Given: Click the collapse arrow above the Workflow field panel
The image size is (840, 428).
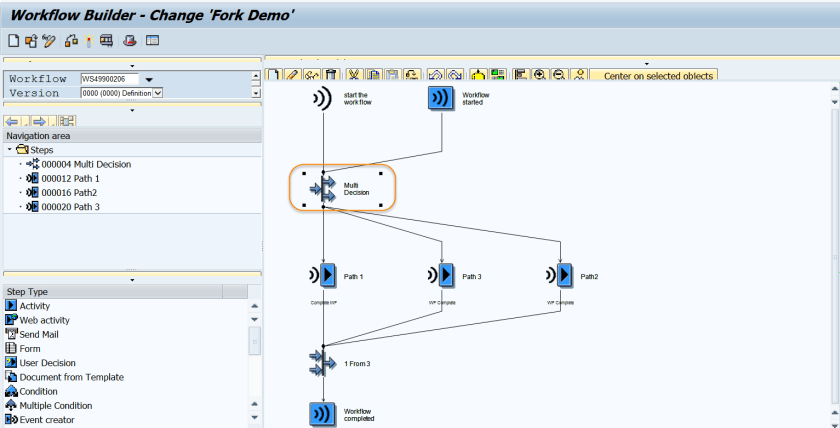Looking at the screenshot, I should click(132, 66).
